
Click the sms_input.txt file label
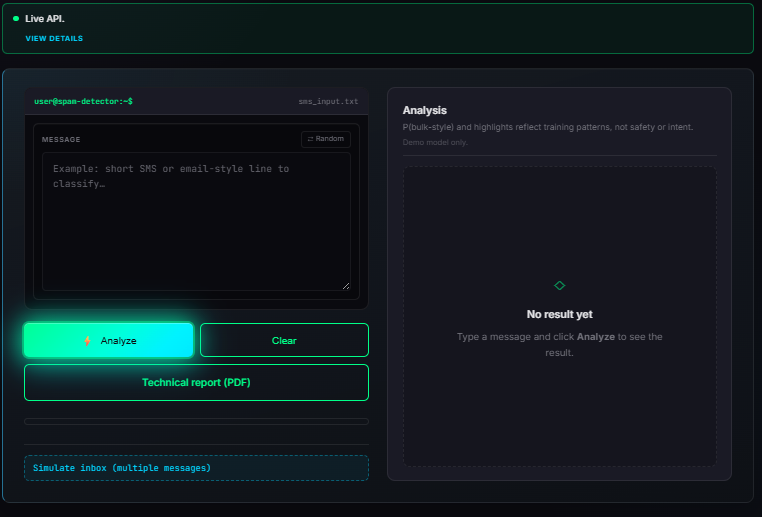coord(328,102)
